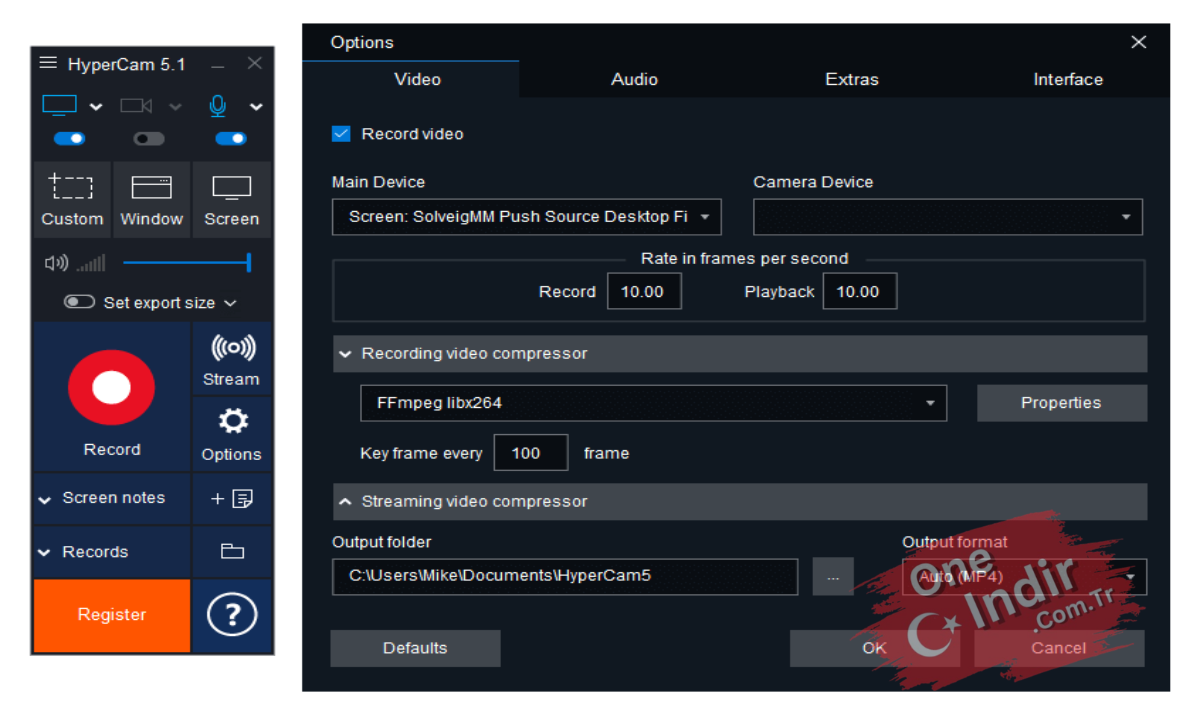This screenshot has width=1200, height=720.
Task: Open the records folder icon
Action: 232,551
